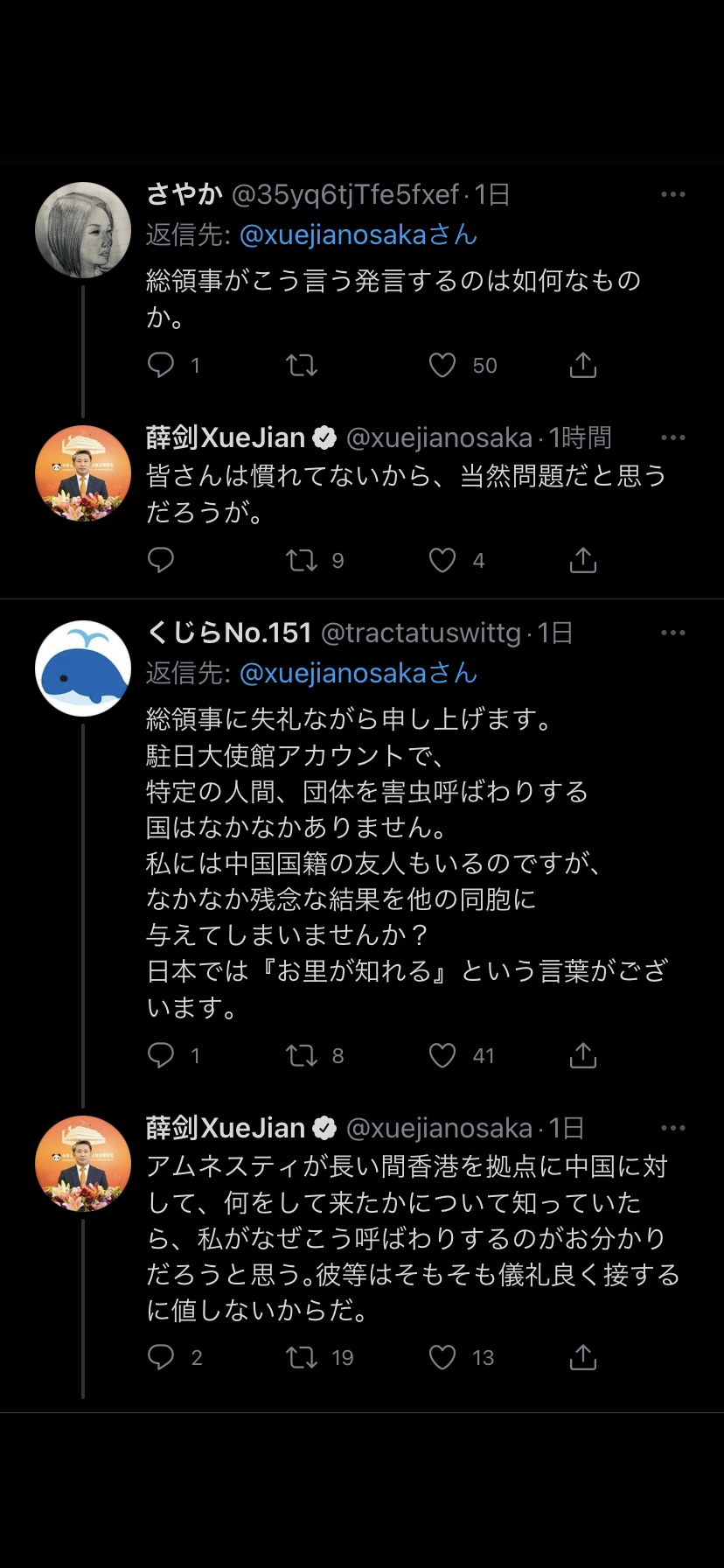This screenshot has height=1568, width=724.
Task: Open 薛剑XueJian profile name on Amnesty tweet
Action: pyautogui.click(x=226, y=1128)
